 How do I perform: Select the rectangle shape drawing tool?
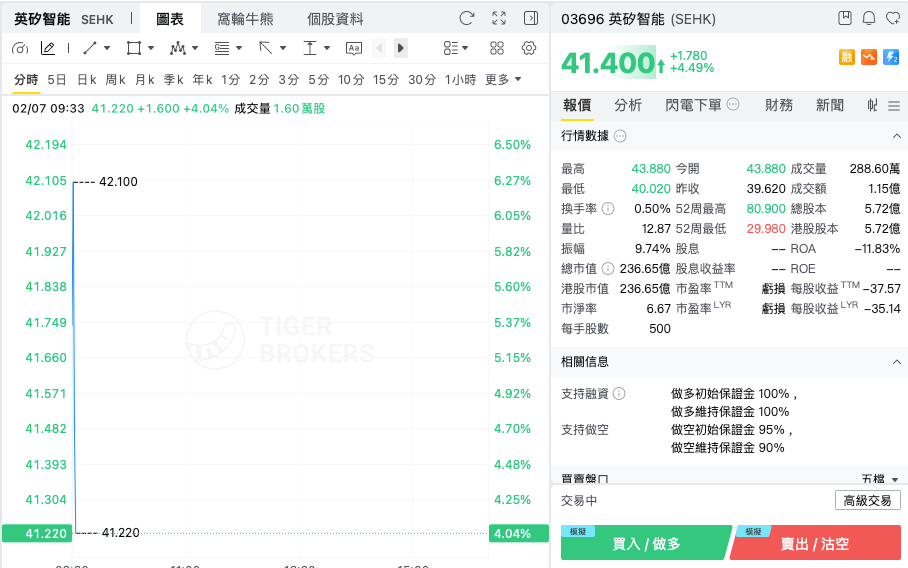pos(134,48)
